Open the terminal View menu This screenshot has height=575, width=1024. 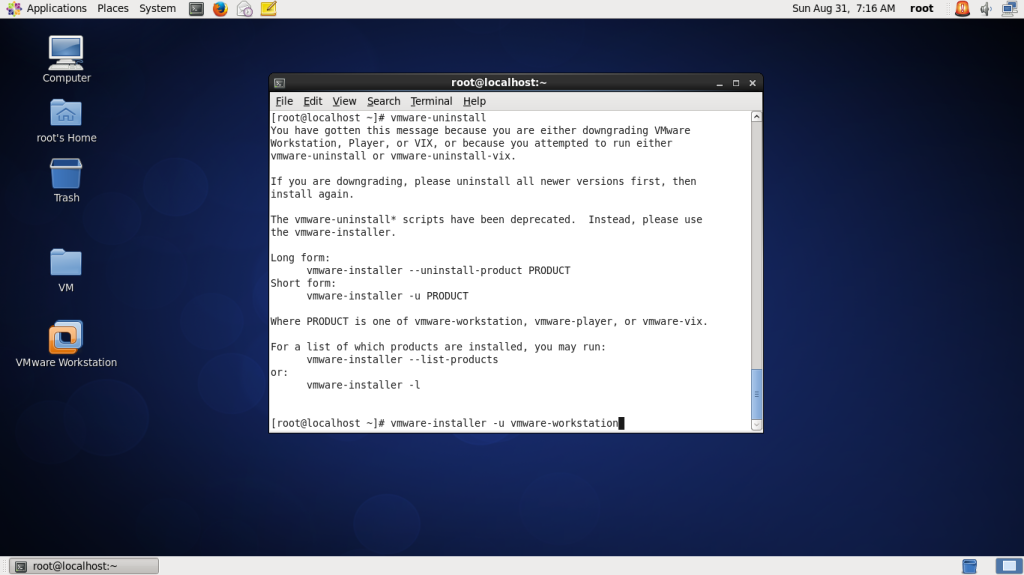(344, 101)
